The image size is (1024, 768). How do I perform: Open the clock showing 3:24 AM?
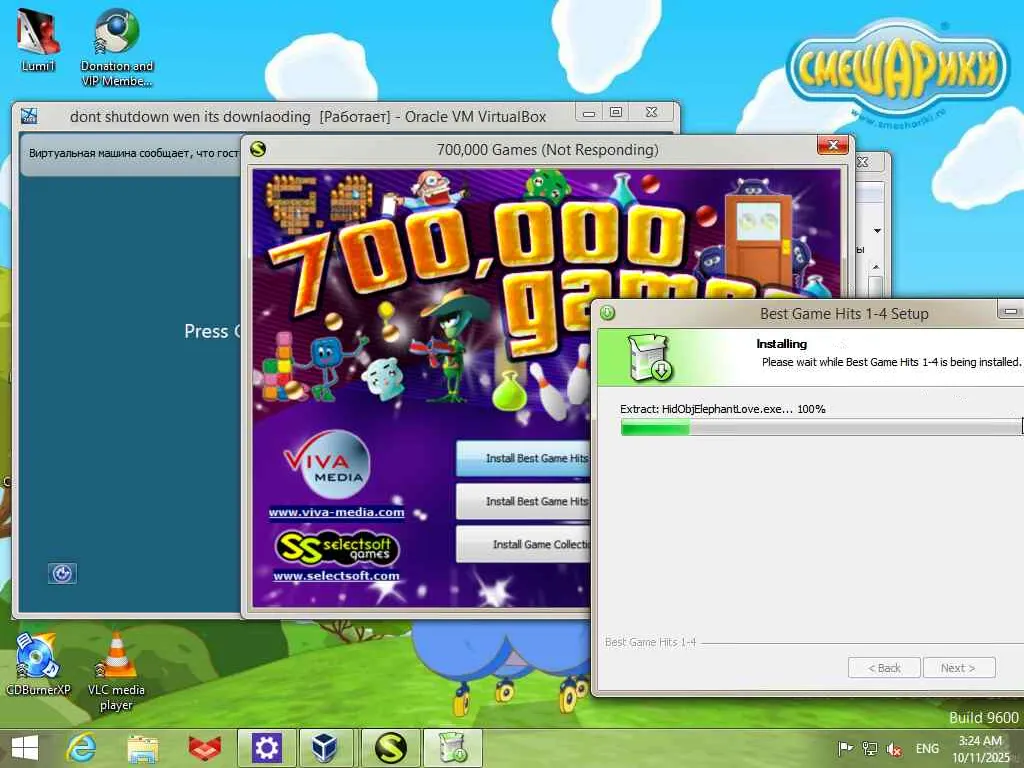click(980, 748)
